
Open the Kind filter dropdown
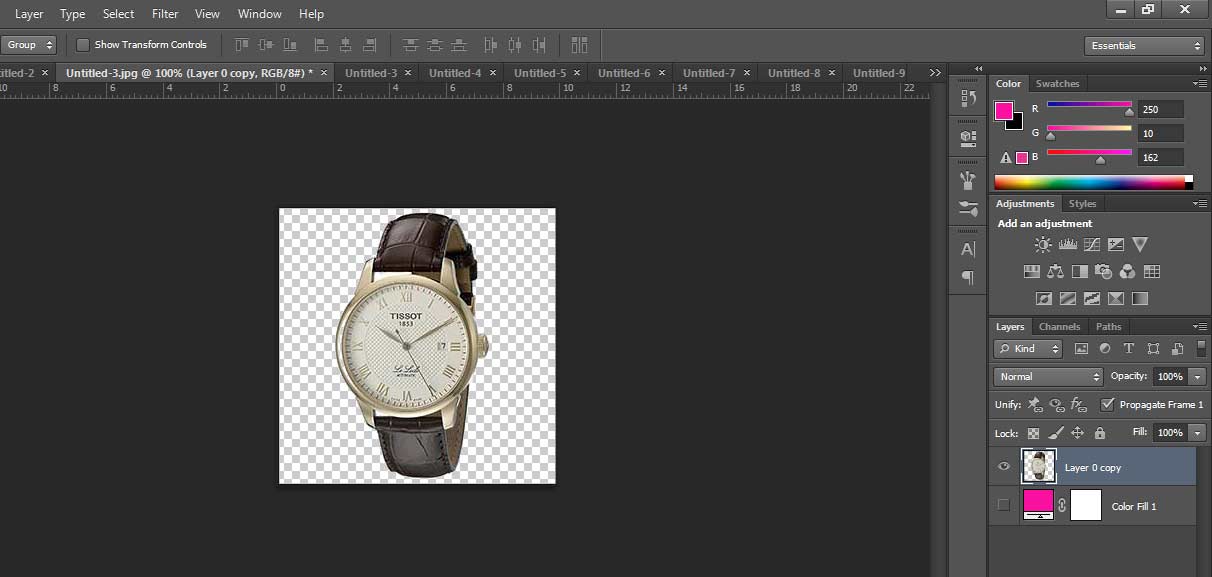point(1029,349)
